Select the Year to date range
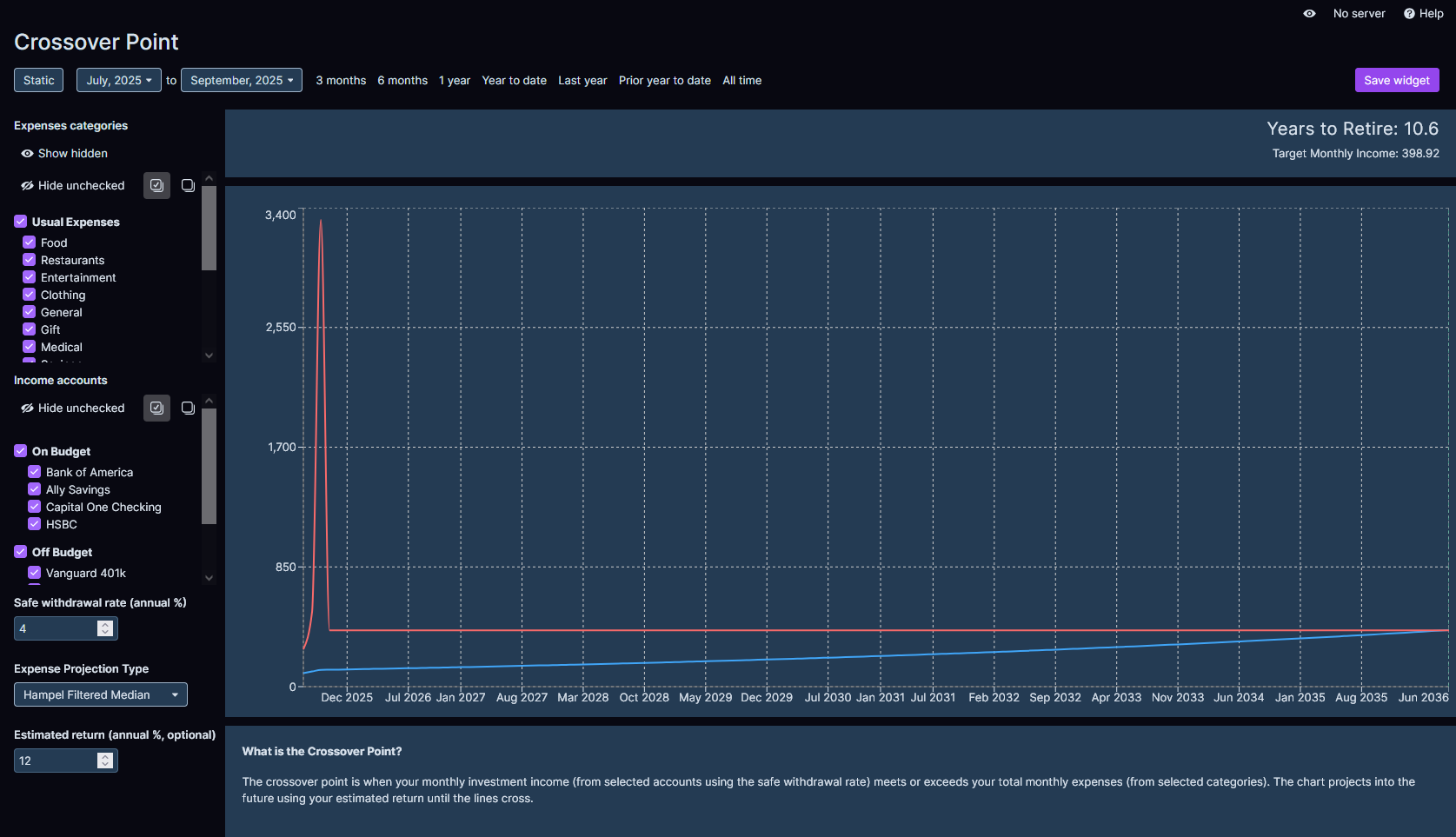The image size is (1456, 837). [x=514, y=80]
